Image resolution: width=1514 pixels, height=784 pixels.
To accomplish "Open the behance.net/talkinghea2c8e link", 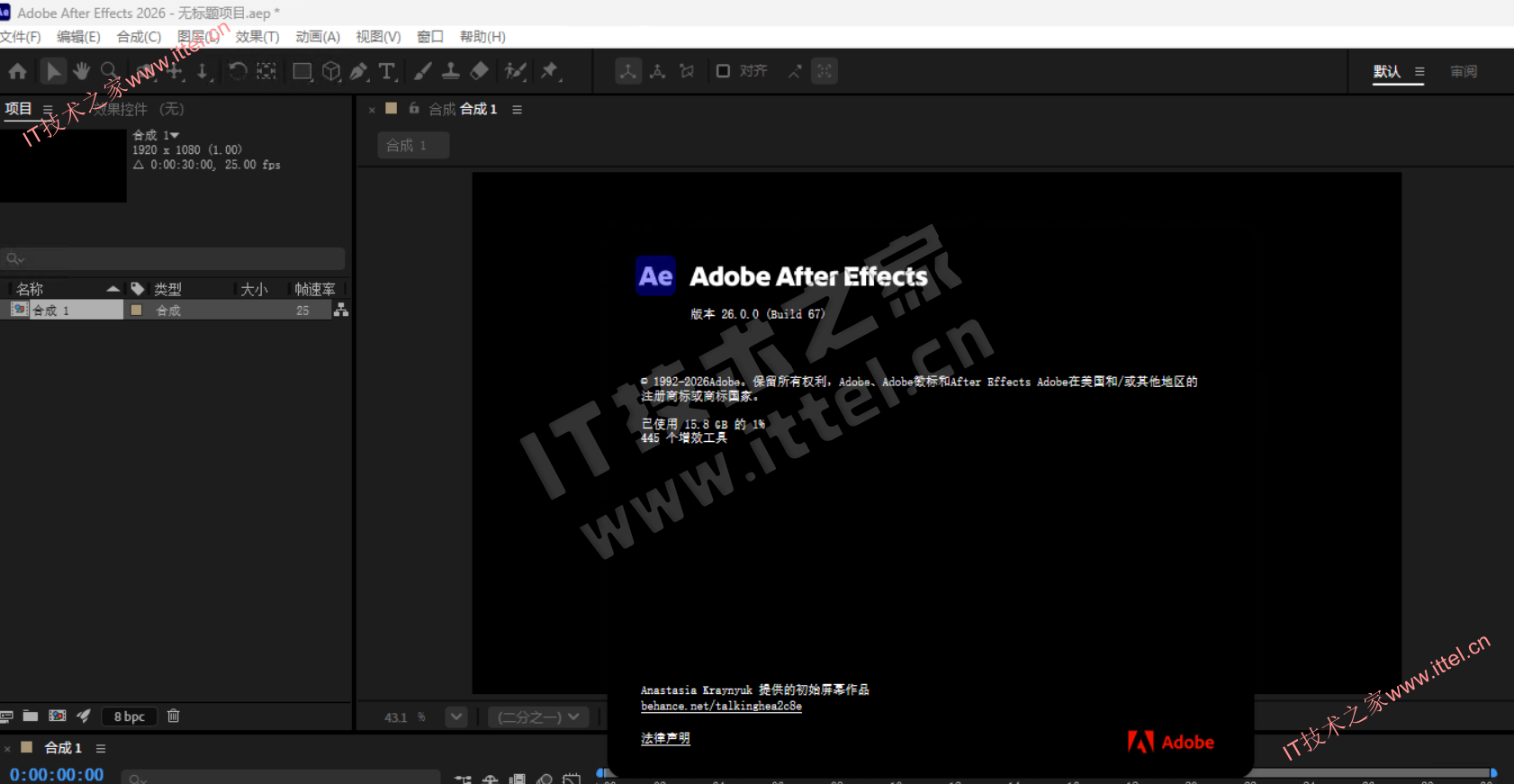I will point(721,707).
